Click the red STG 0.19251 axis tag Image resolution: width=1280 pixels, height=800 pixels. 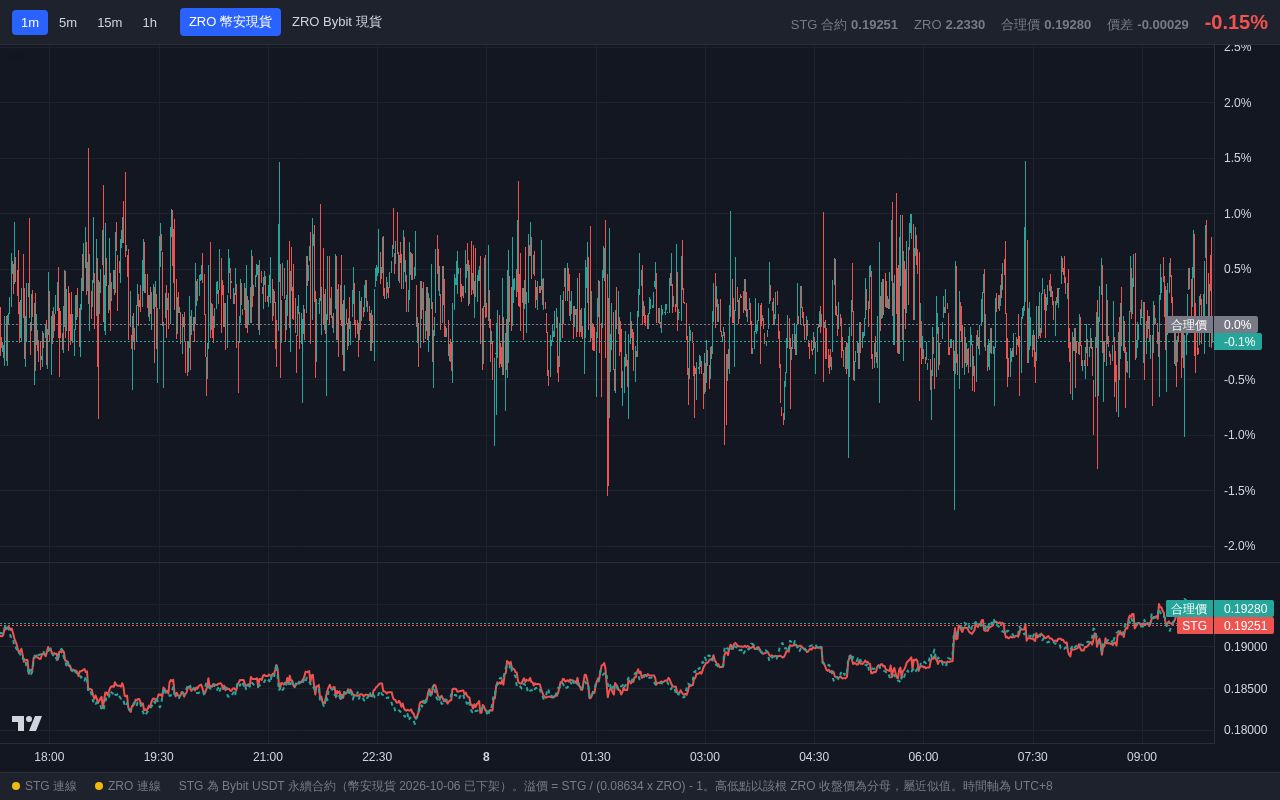coord(1225,626)
